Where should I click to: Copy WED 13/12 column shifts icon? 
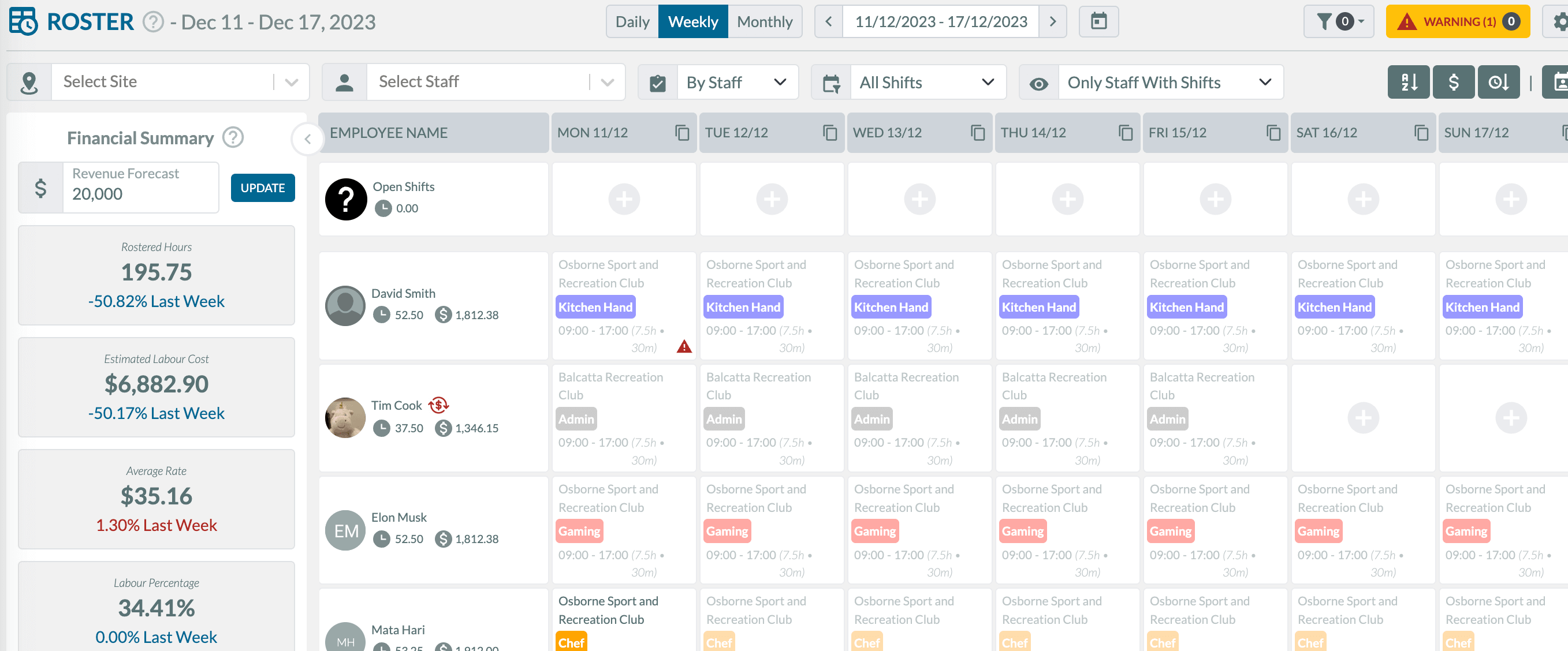point(978,133)
